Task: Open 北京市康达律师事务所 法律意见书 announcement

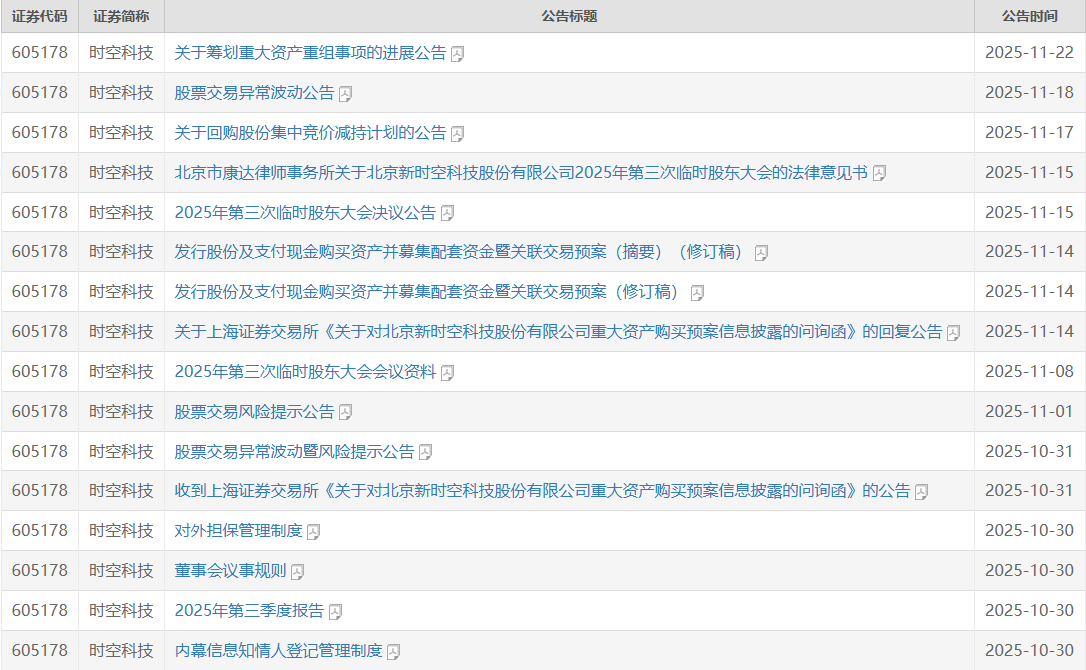Action: pos(520,173)
